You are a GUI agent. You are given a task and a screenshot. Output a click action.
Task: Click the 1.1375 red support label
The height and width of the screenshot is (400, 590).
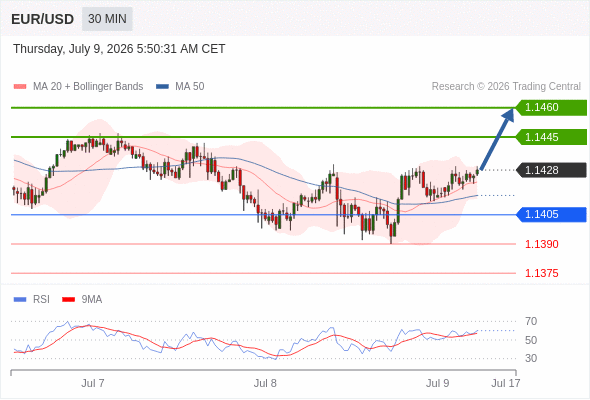[541, 273]
